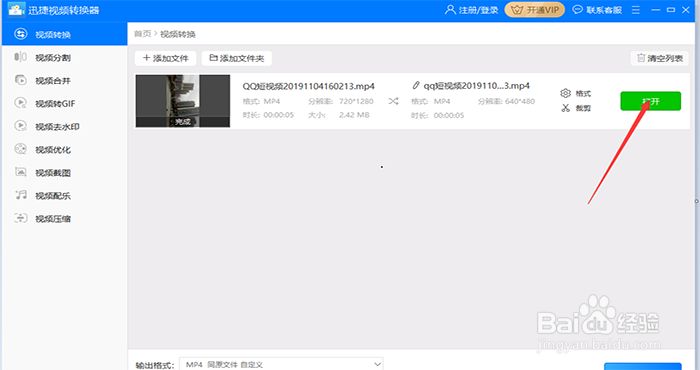
Task: Click 注册/登录 to sign in
Action: click(x=478, y=10)
